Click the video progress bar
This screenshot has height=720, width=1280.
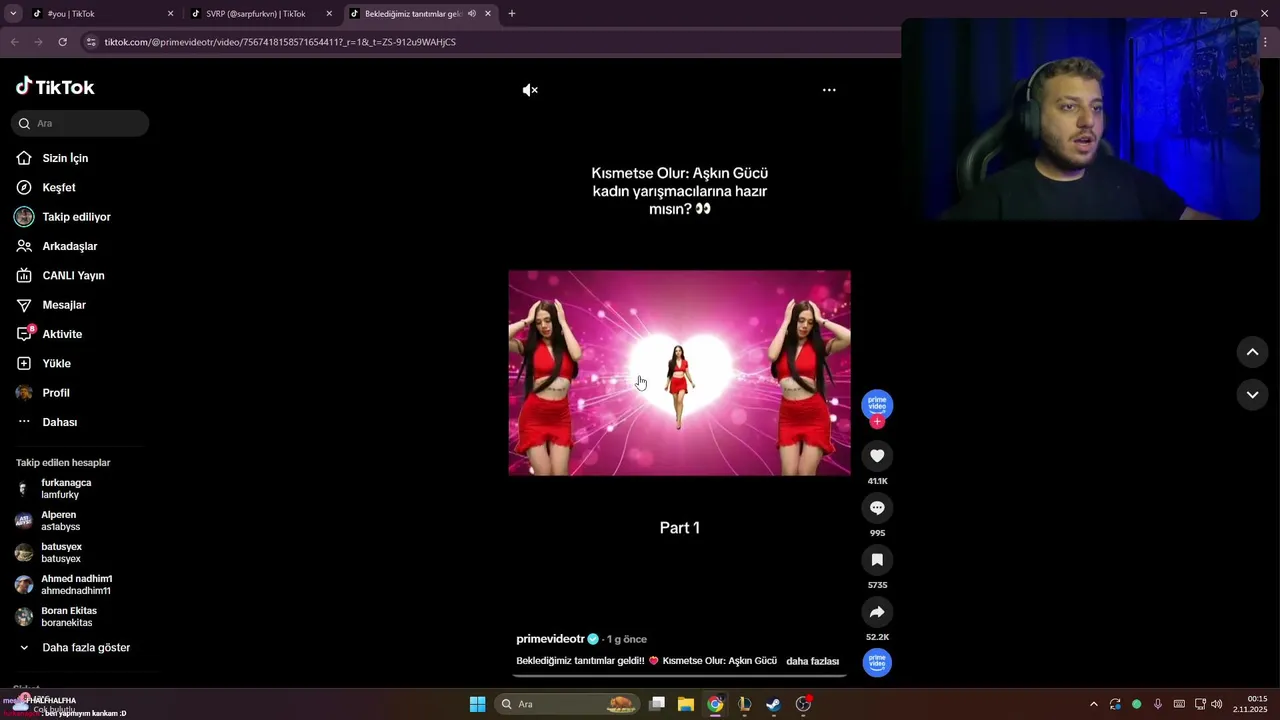(x=680, y=676)
